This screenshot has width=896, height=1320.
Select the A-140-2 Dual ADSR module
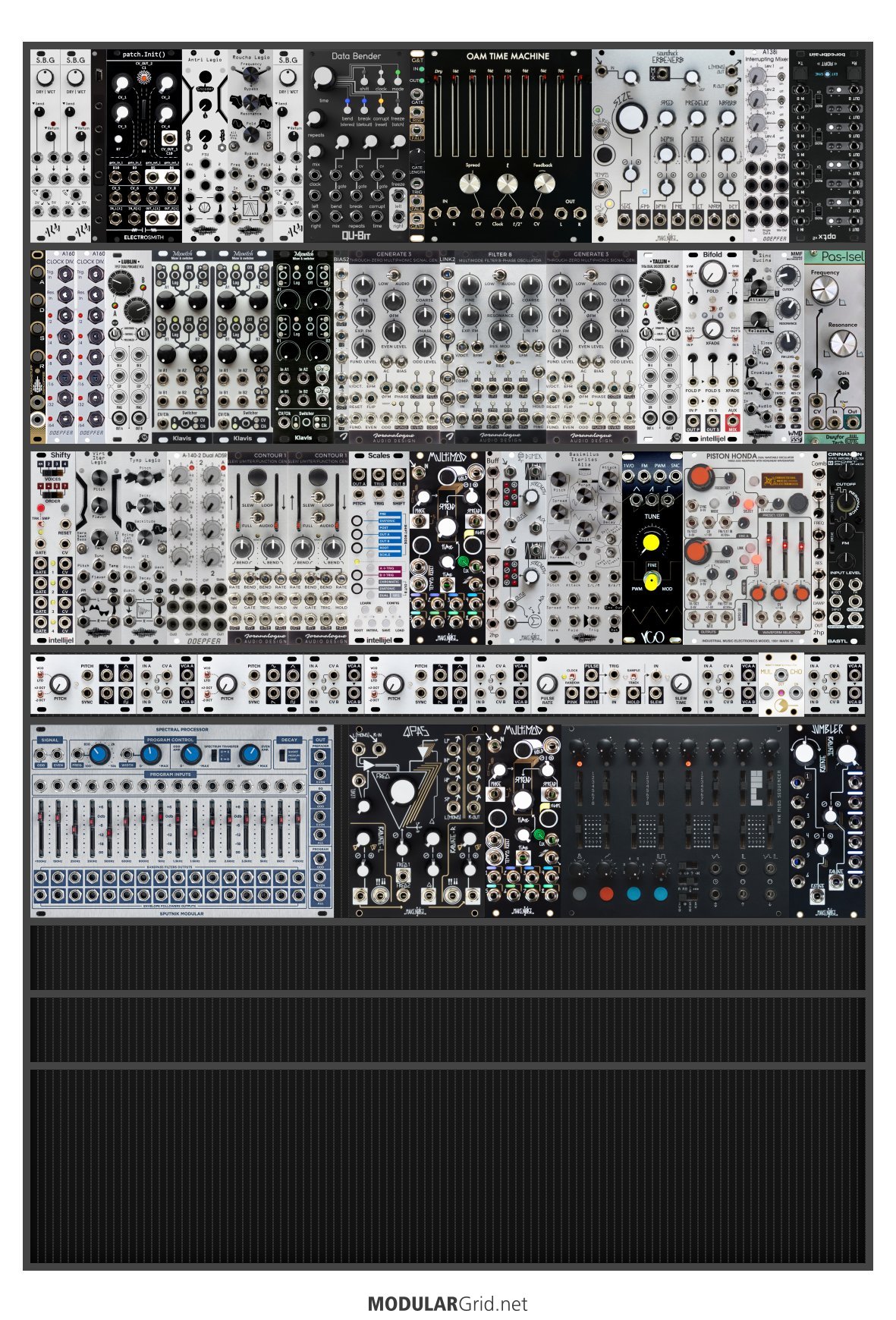(197, 548)
